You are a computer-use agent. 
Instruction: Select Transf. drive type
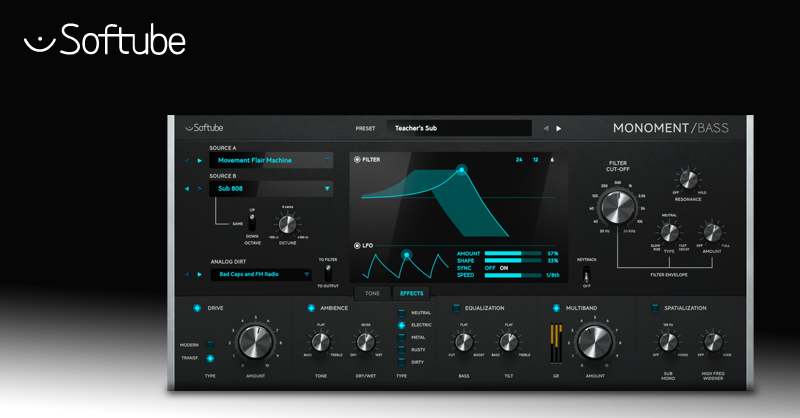tap(210, 358)
